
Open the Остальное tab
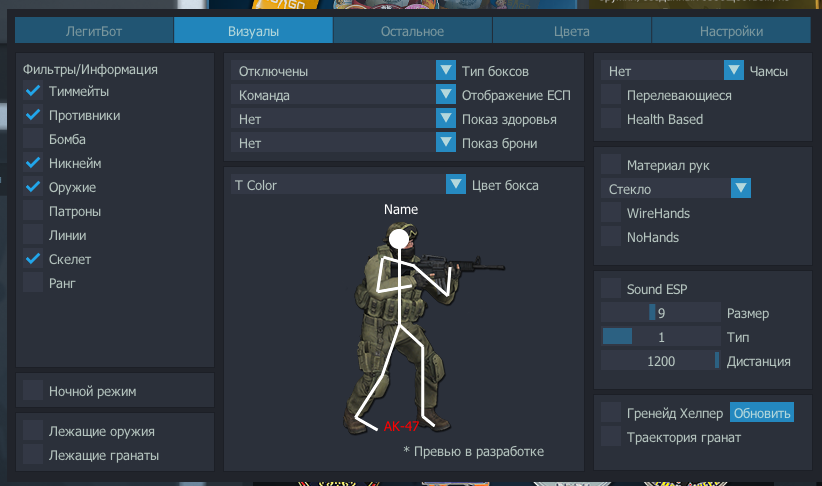click(x=413, y=31)
